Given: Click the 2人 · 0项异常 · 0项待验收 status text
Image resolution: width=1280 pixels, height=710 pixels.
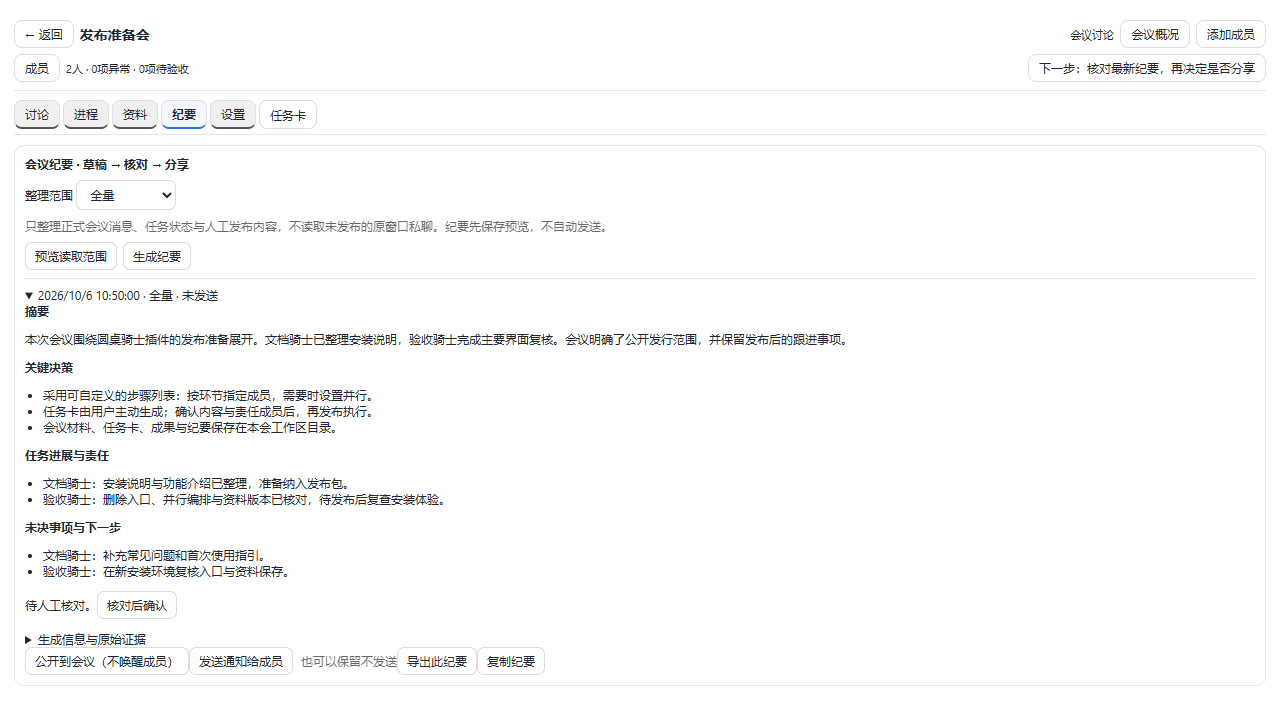Looking at the screenshot, I should click(x=127, y=69).
